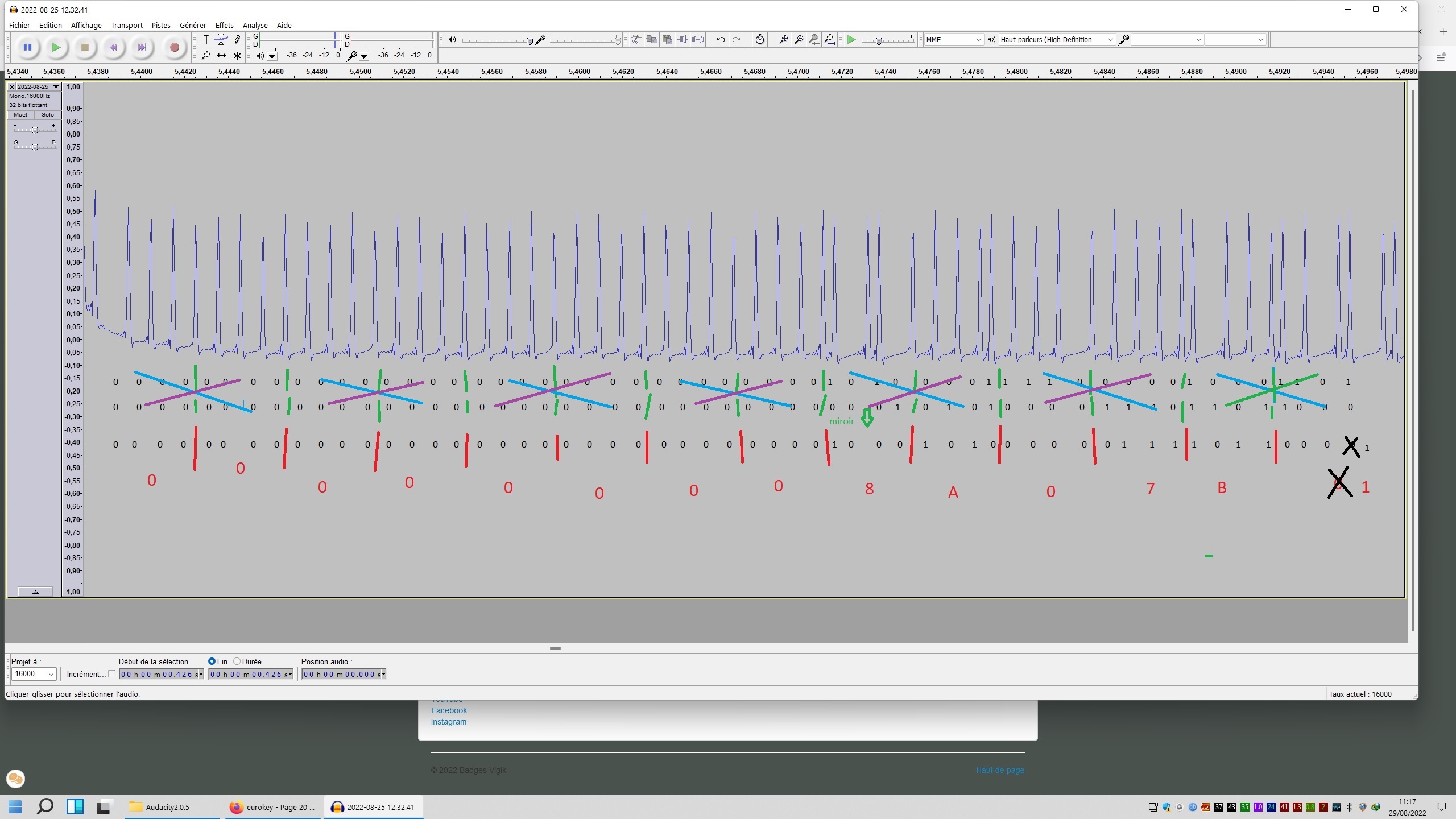The height and width of the screenshot is (819, 1456).
Task: Switch to Firefox eurokey taskbar window
Action: click(x=274, y=807)
